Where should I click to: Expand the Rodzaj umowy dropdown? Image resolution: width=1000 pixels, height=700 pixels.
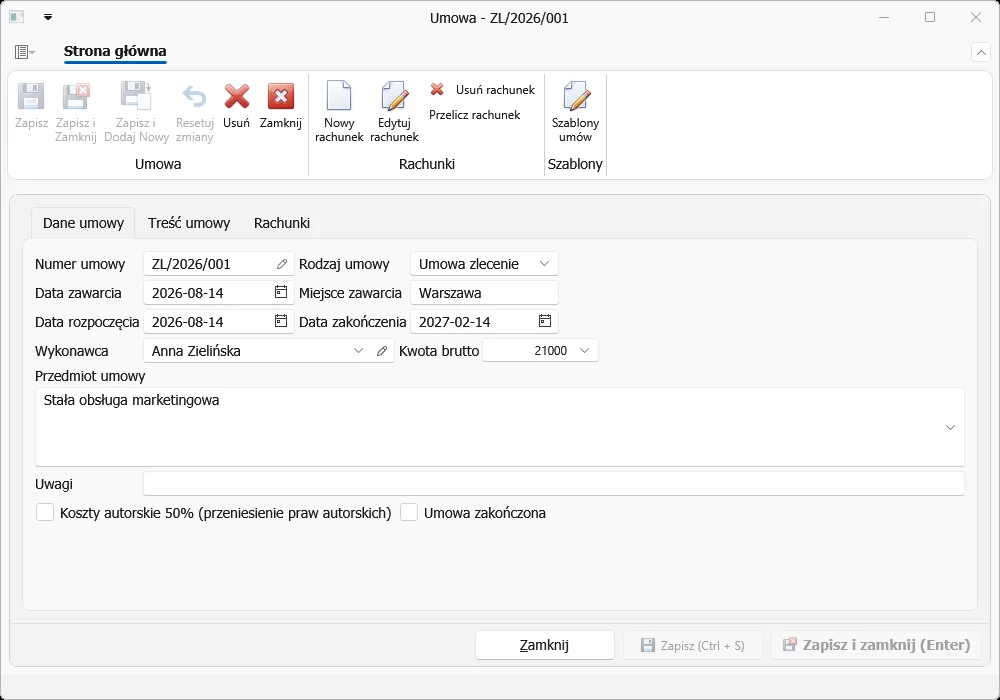point(544,264)
